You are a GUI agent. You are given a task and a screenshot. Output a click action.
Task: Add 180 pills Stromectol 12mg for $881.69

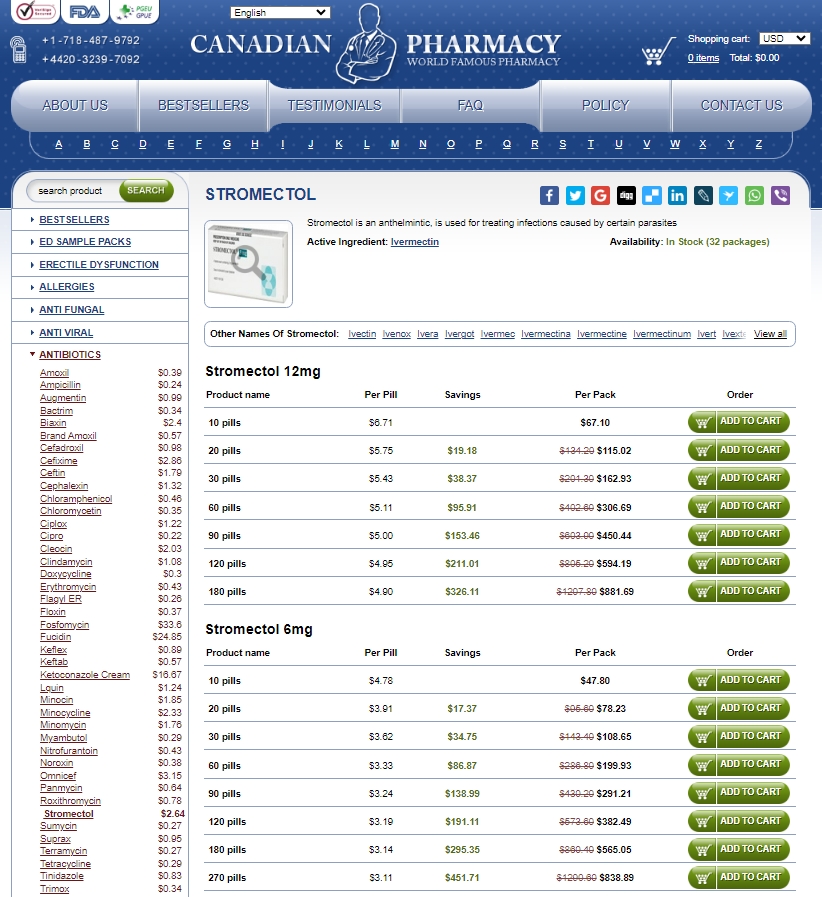coord(738,591)
